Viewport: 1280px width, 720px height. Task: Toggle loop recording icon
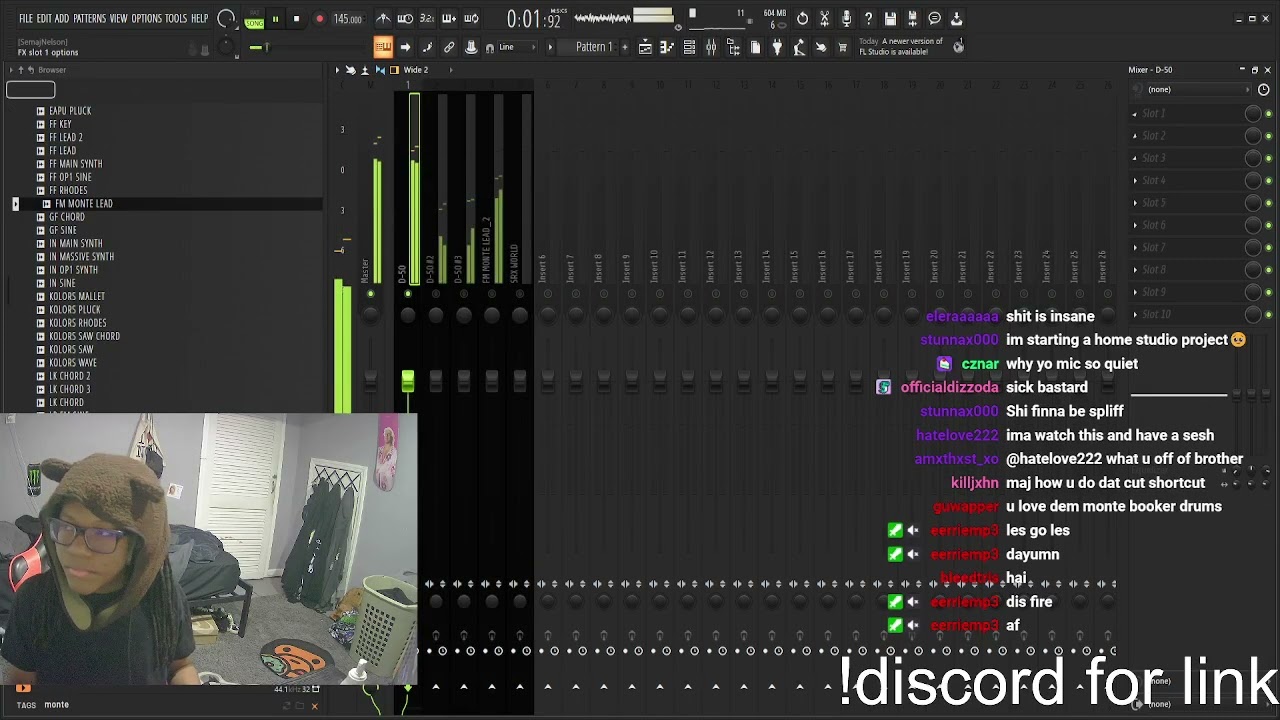tap(471, 19)
